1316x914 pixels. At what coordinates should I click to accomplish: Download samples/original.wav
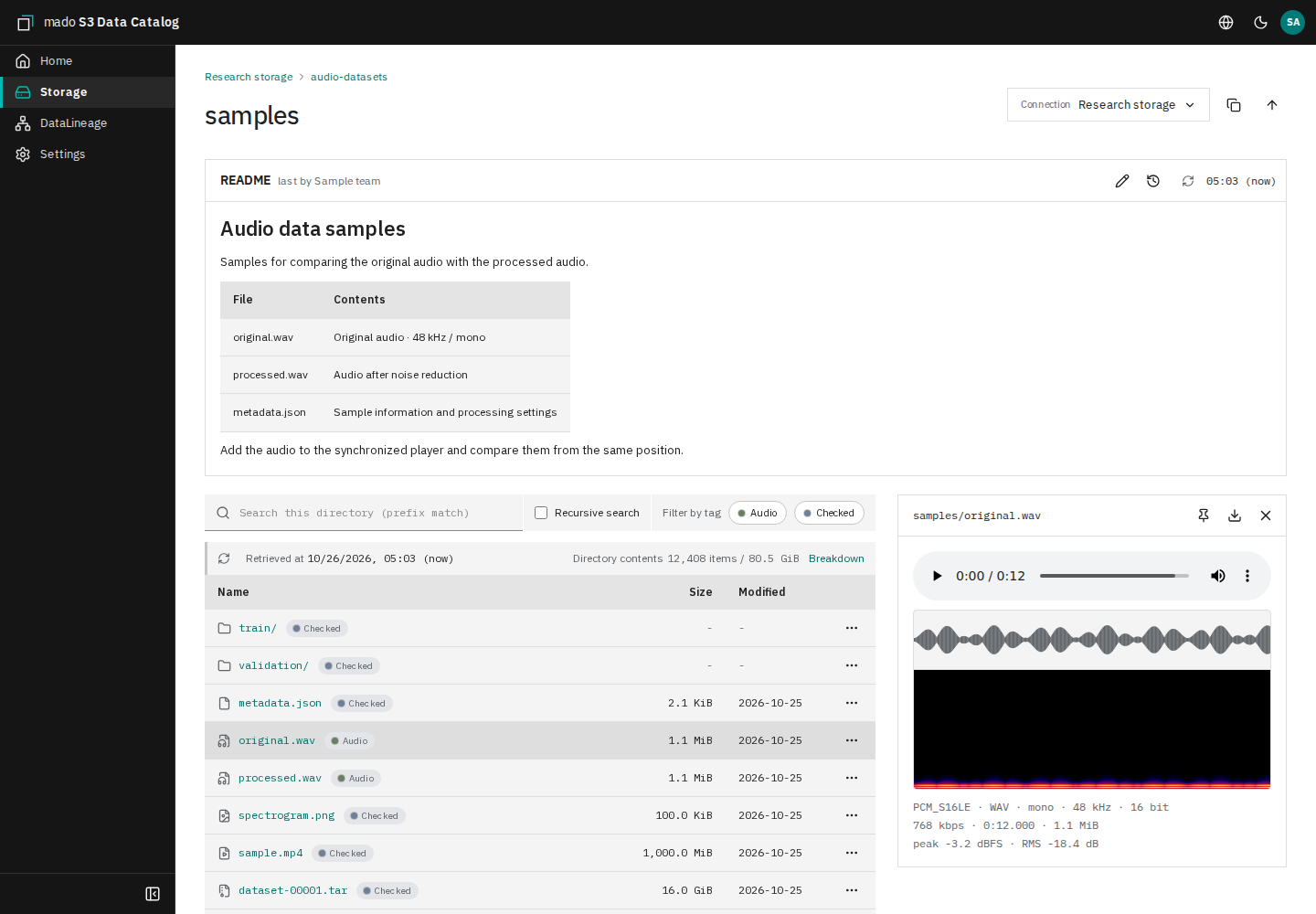click(x=1235, y=515)
